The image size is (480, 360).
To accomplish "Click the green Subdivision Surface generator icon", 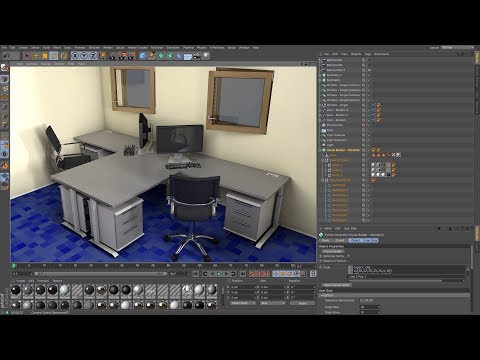I will tap(161, 56).
